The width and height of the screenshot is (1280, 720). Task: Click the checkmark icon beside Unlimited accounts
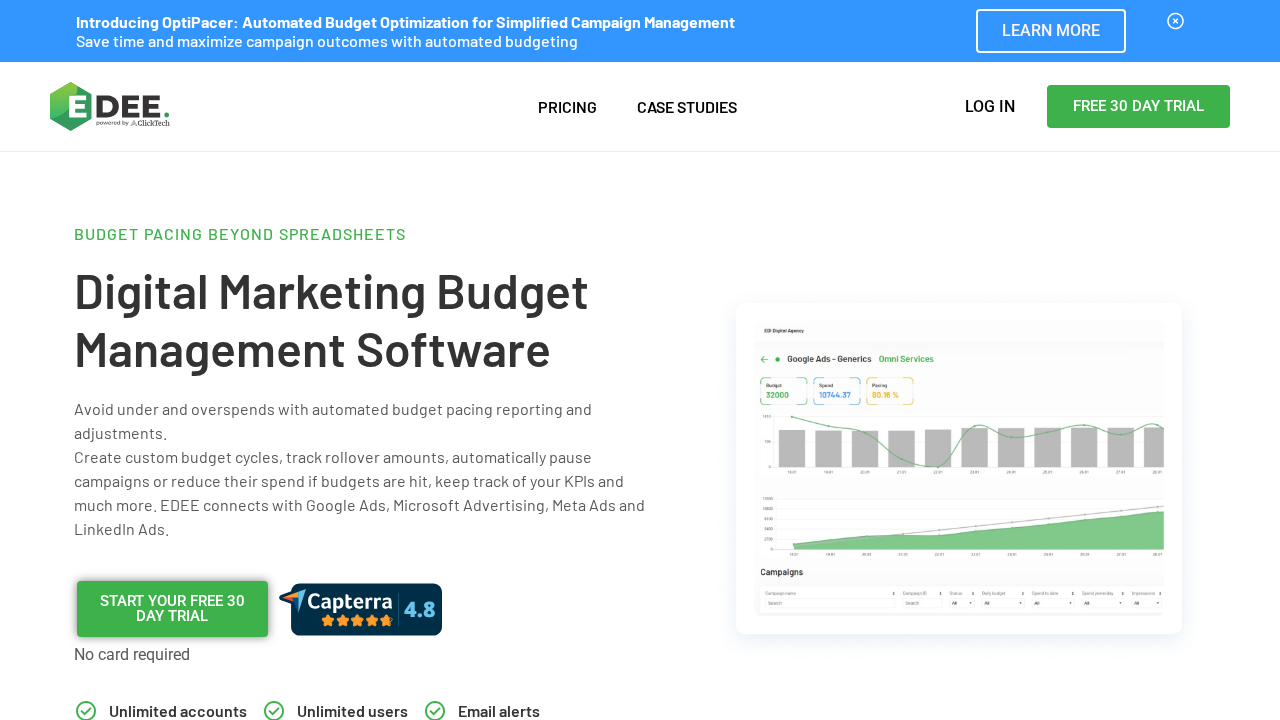point(86,711)
